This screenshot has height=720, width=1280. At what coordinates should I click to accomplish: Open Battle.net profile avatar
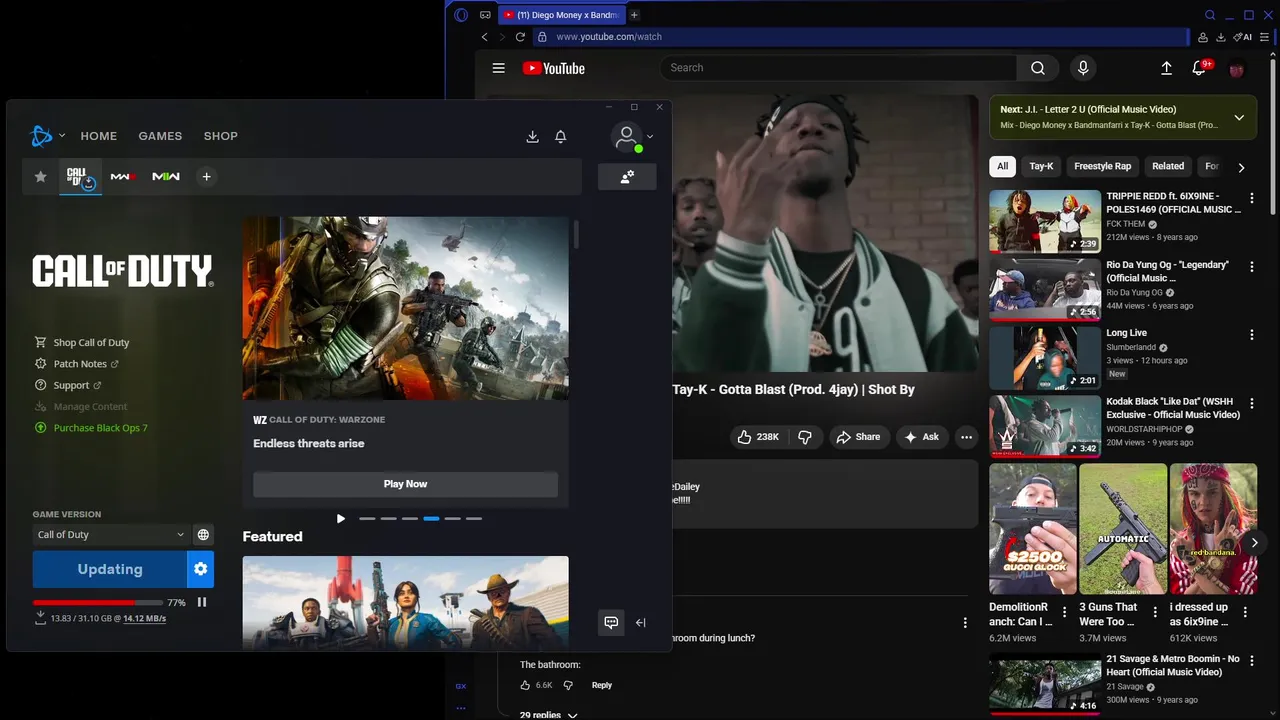[x=627, y=137]
